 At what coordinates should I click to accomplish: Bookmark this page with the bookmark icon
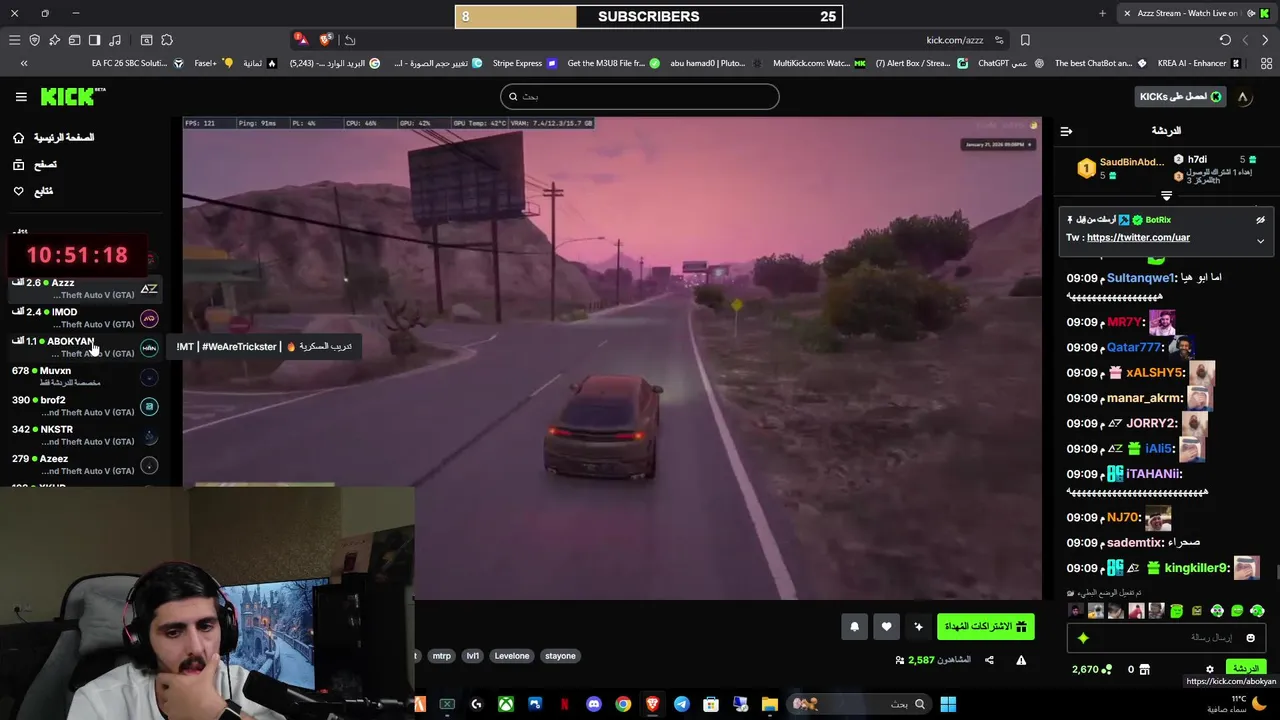1025,40
